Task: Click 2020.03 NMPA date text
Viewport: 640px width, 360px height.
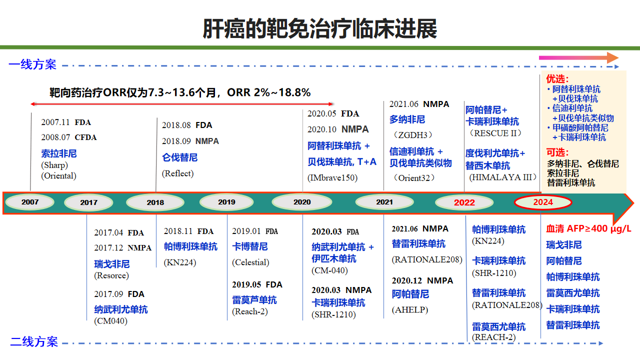Action: tap(342, 290)
